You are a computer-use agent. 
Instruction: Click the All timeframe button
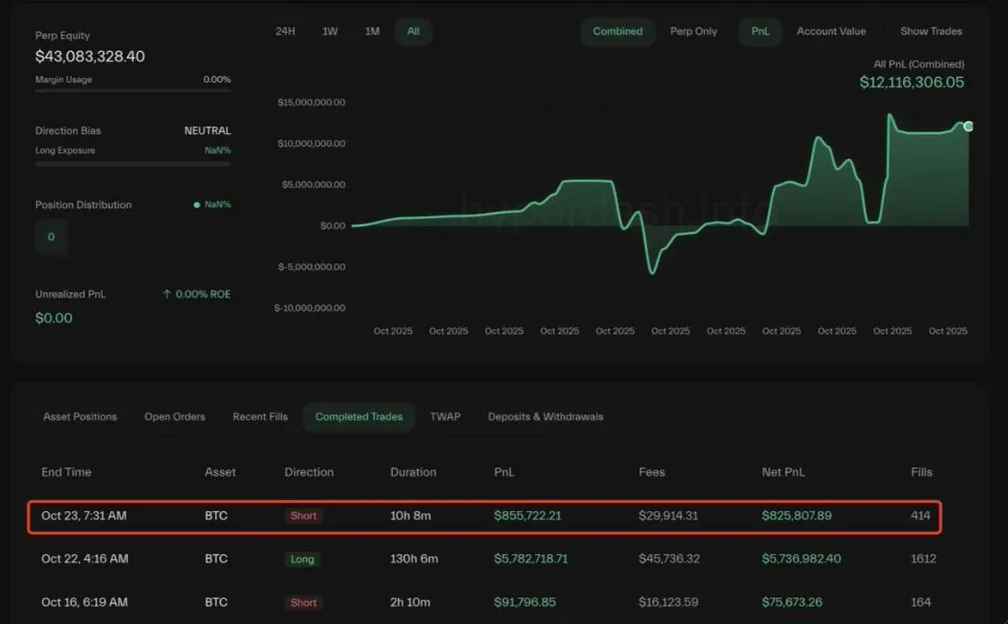(413, 31)
